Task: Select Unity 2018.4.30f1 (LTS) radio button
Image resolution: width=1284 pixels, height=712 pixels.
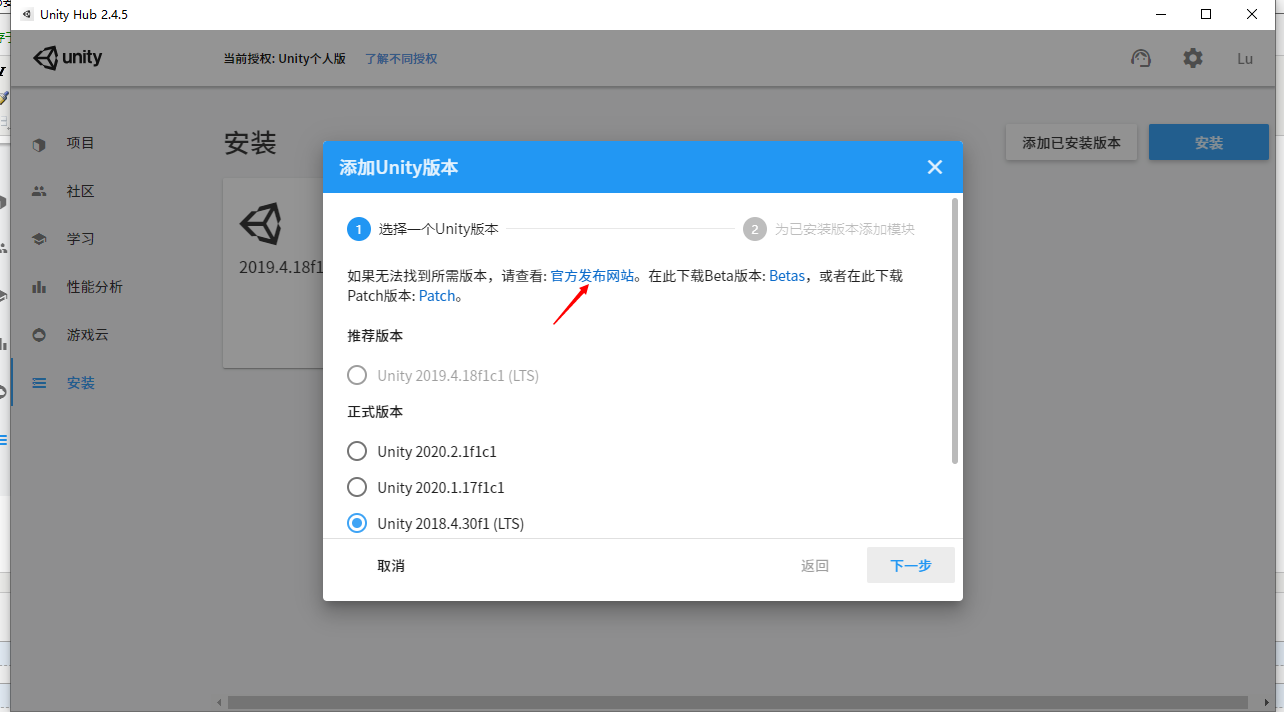Action: (x=357, y=523)
